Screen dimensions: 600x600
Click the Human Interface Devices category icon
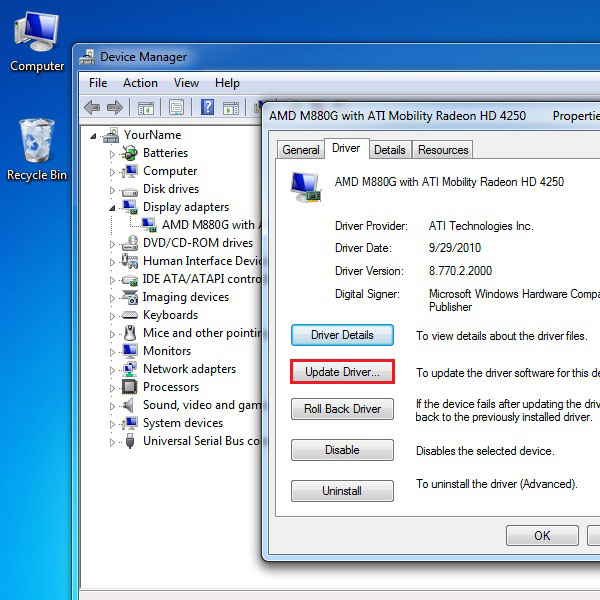coord(130,261)
